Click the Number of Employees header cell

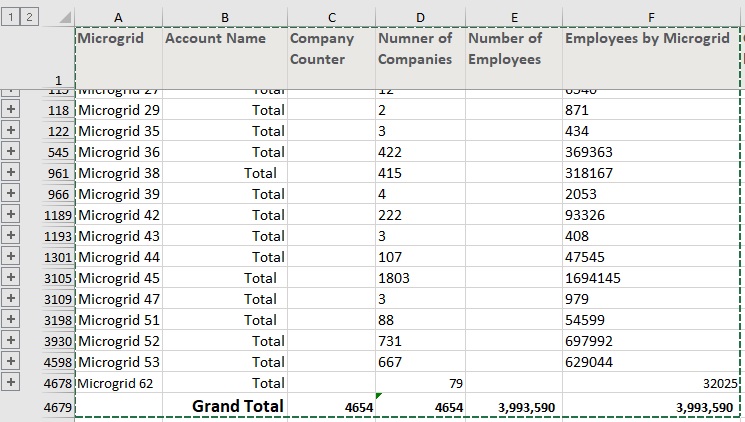click(x=514, y=58)
